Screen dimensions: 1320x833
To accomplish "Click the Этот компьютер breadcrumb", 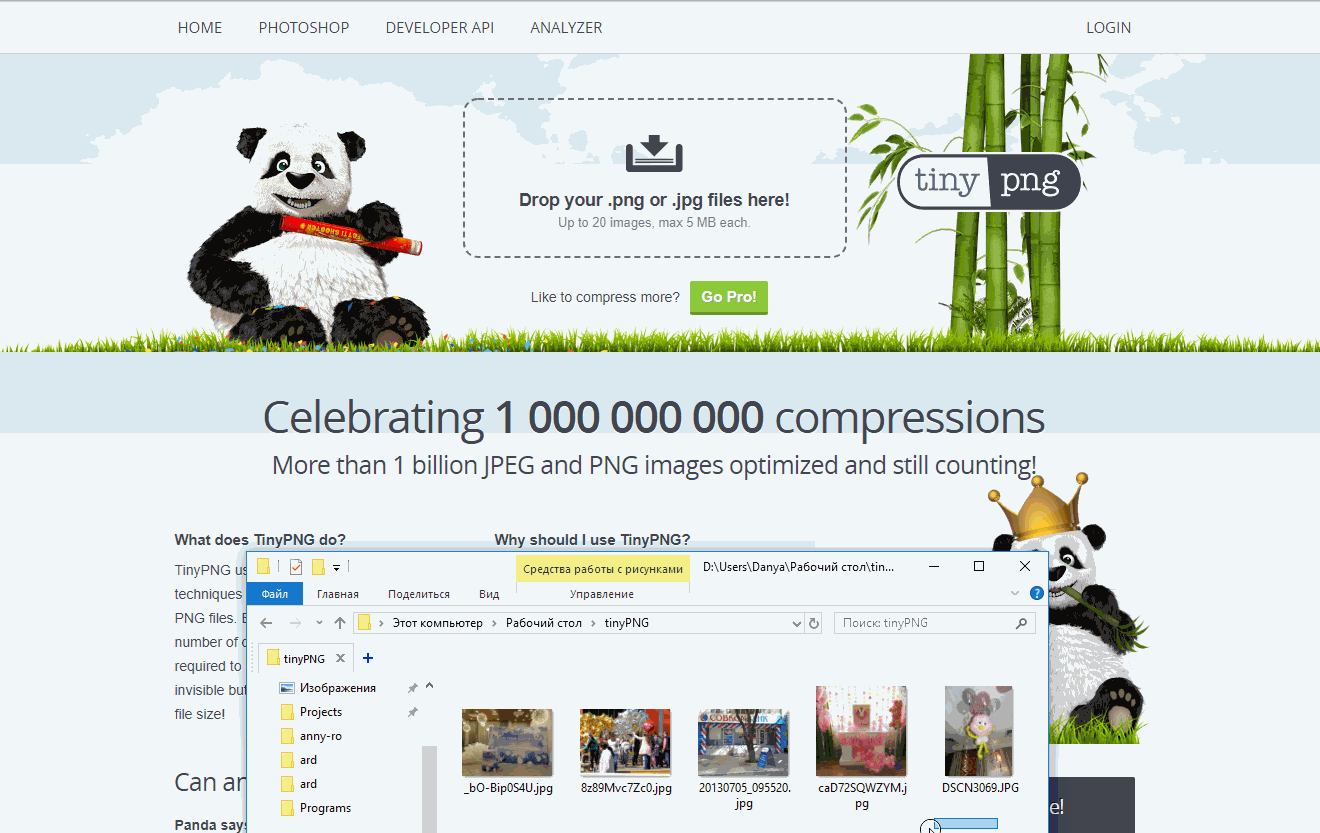I will [437, 623].
